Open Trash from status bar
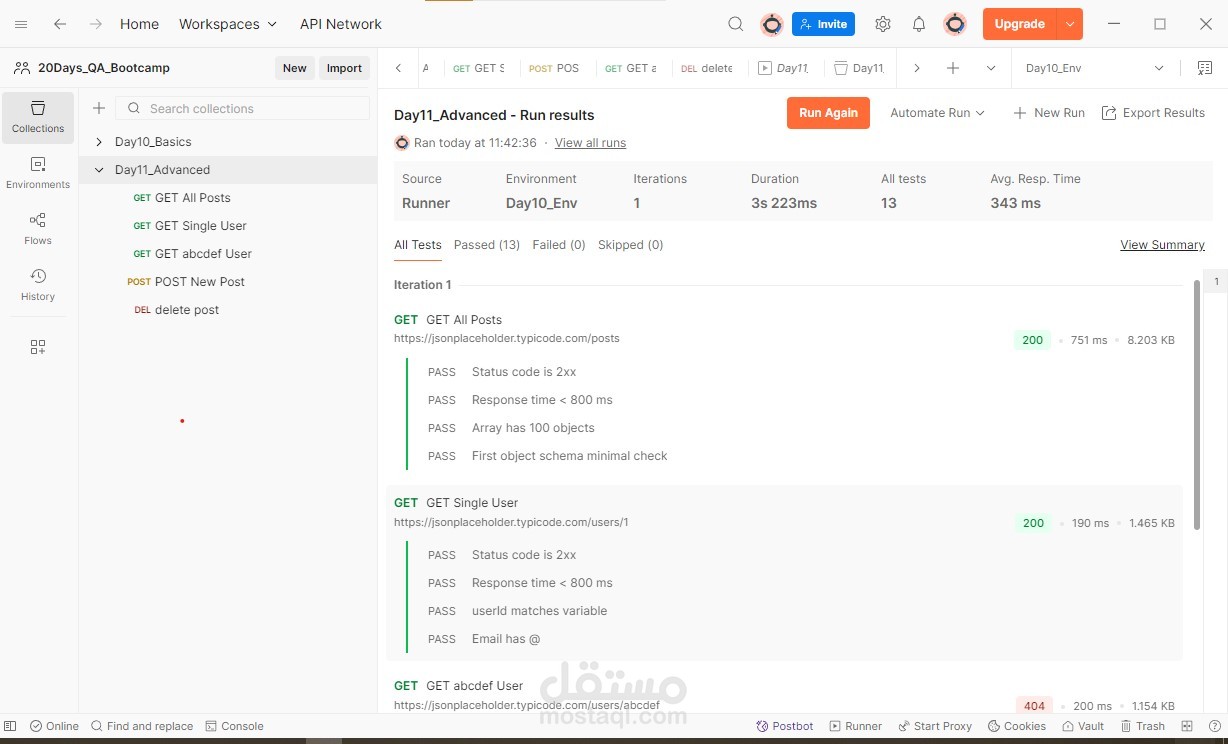The height and width of the screenshot is (744, 1228). [1143, 726]
